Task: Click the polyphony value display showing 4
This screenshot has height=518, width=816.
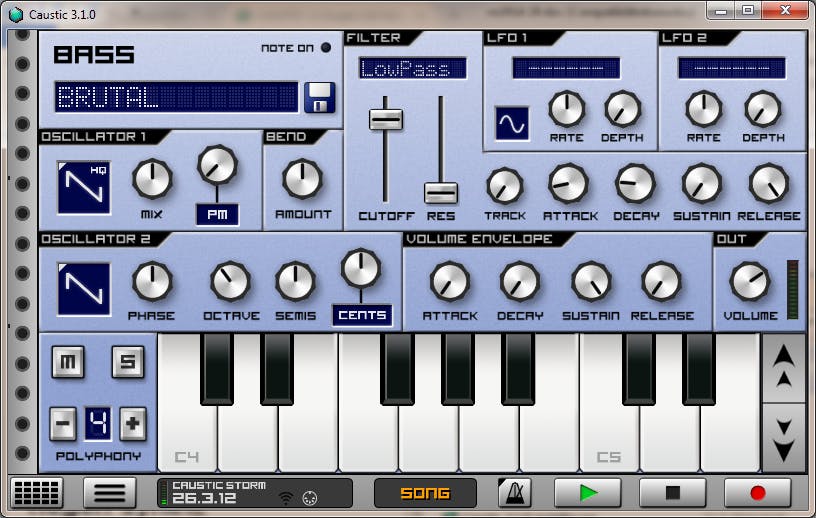Action: [97, 424]
